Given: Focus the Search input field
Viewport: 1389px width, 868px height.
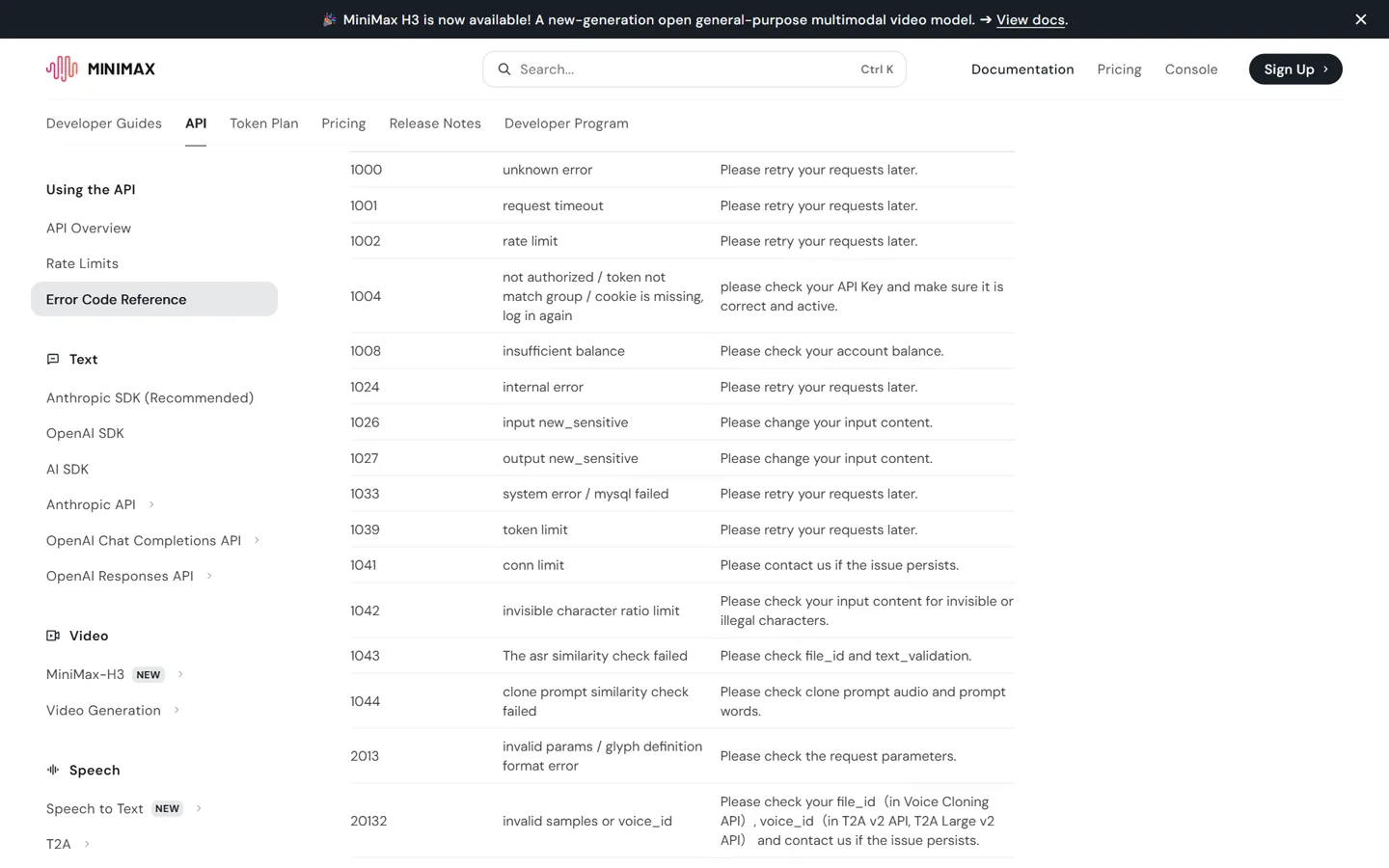Looking at the screenshot, I should [694, 69].
